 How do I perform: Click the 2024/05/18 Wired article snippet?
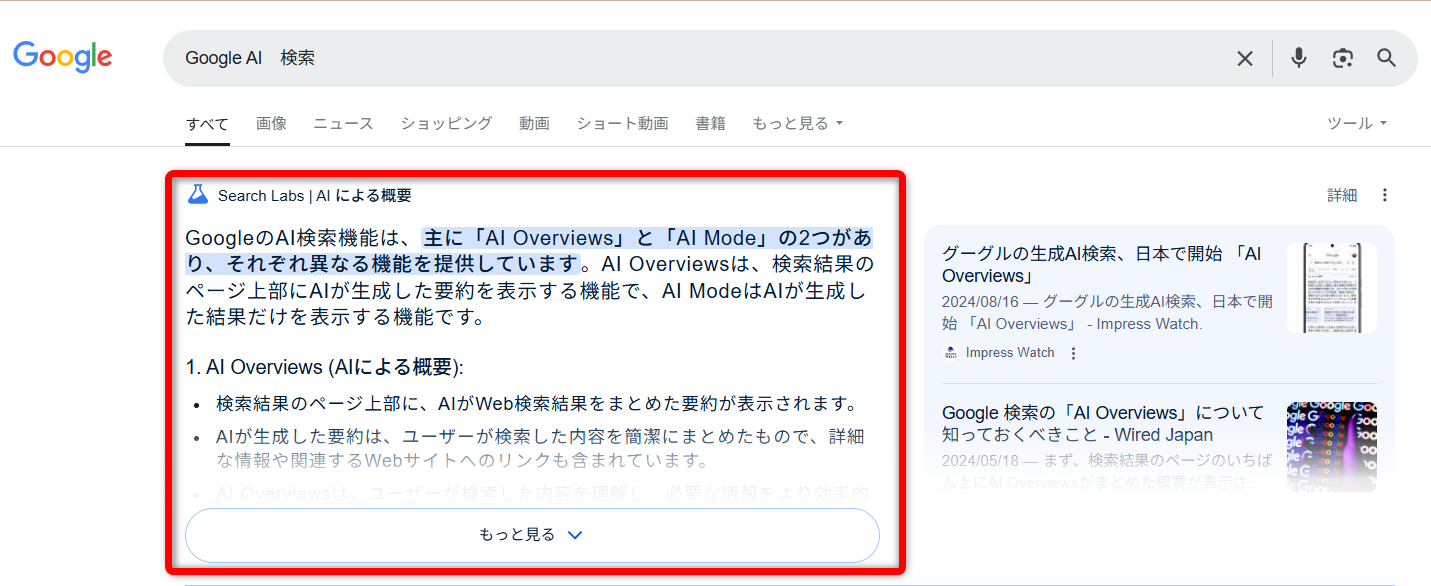click(1107, 470)
